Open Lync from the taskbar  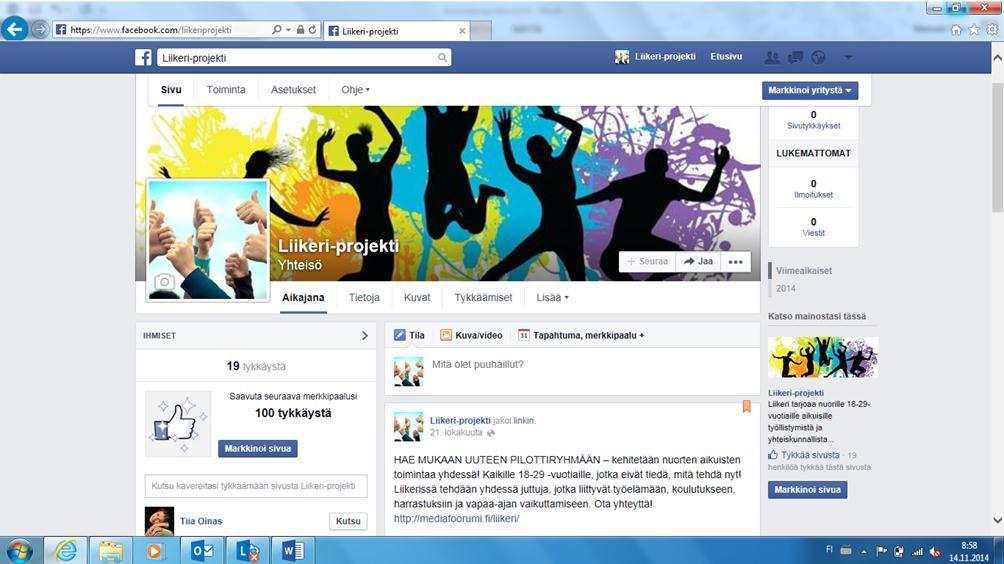tap(247, 551)
